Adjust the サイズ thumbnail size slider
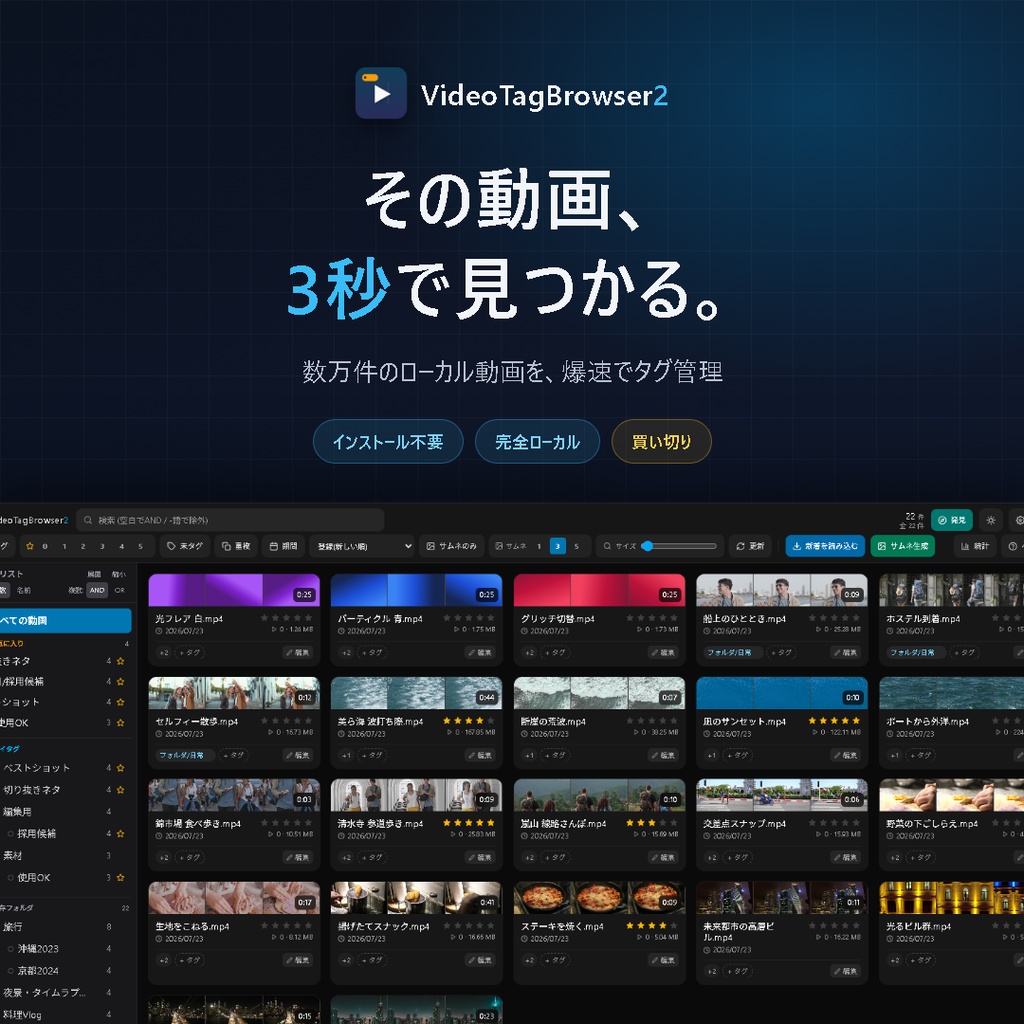The width and height of the screenshot is (1024, 1024). 679,546
